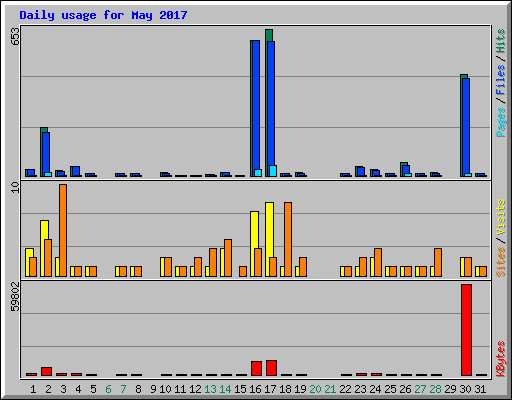Click day 3 on the date axis
The image size is (512, 400).
[x=63, y=389]
